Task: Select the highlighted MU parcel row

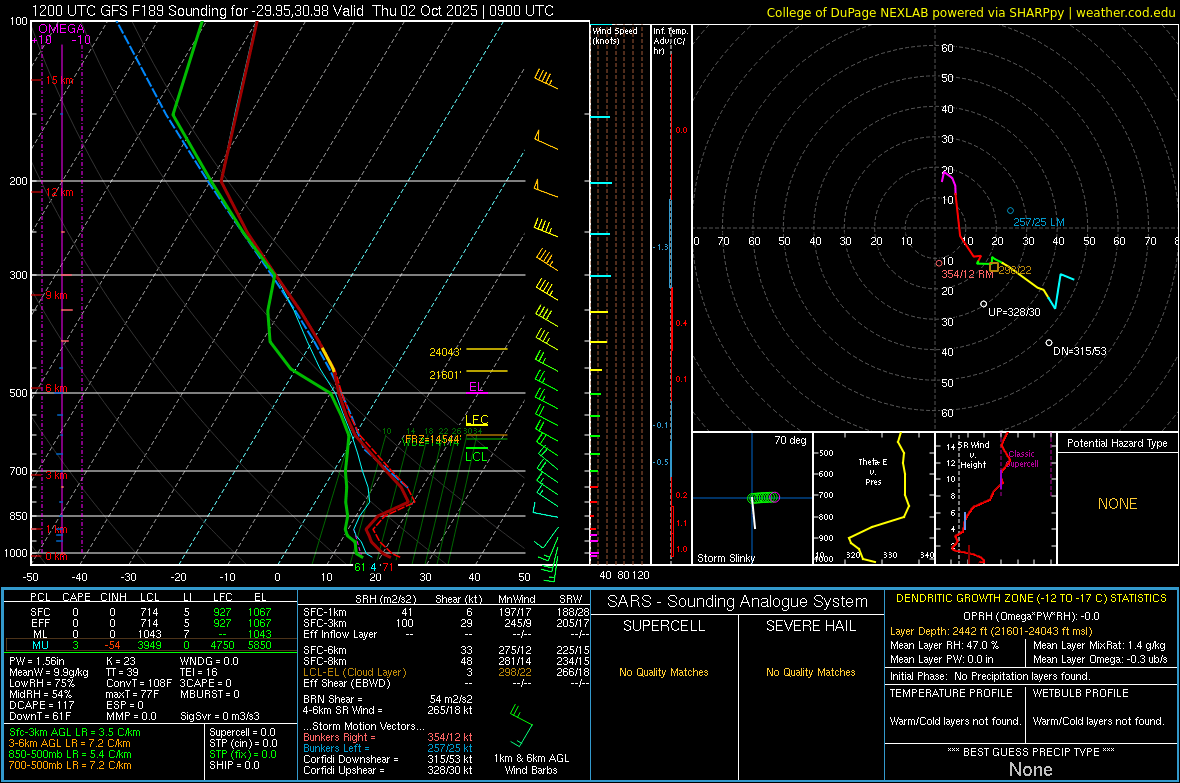Action: pos(151,645)
